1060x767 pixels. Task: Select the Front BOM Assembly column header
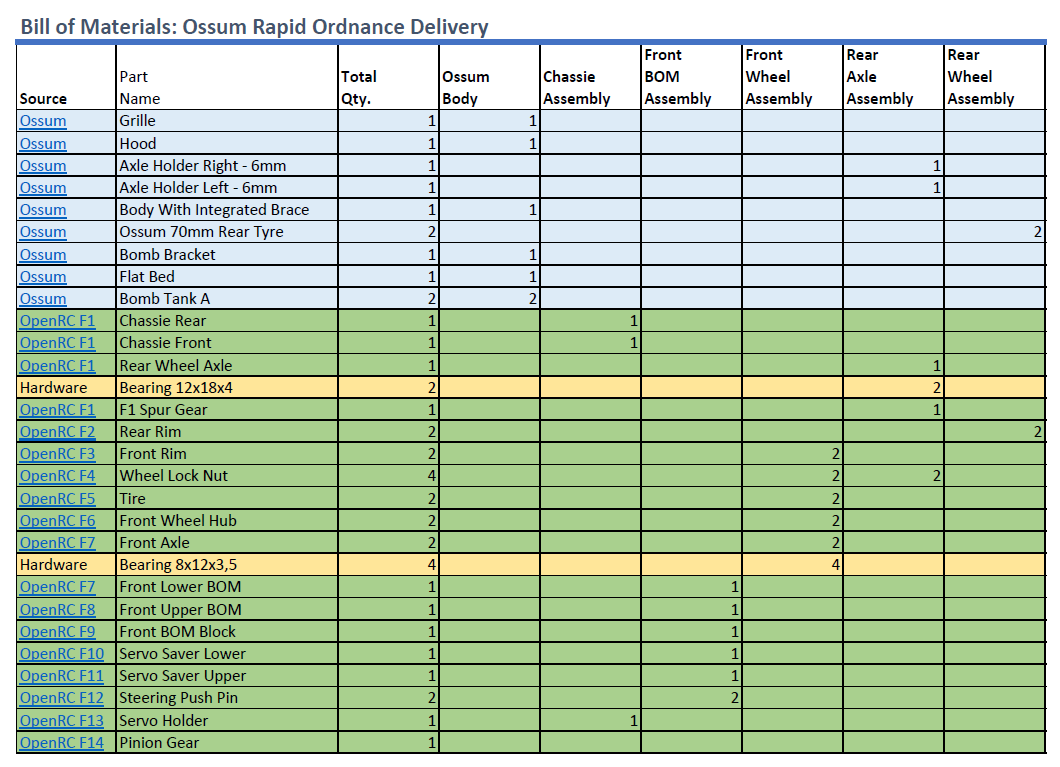691,77
